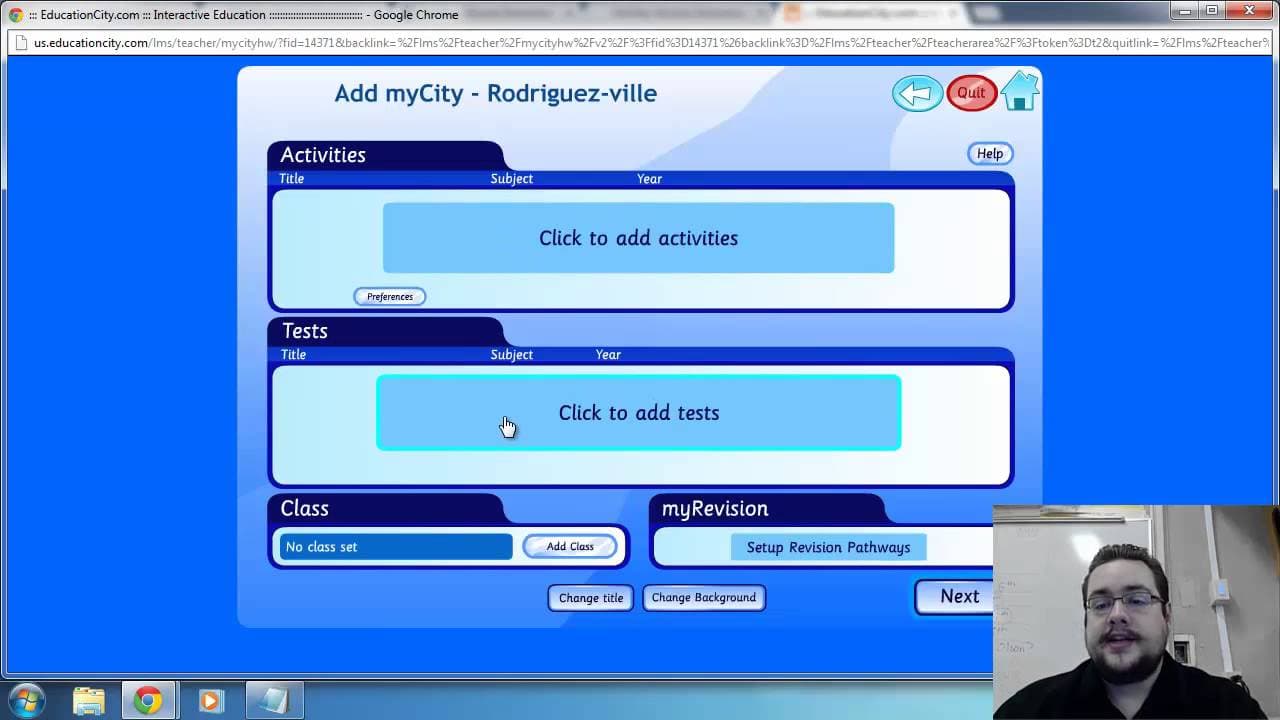1280x720 pixels.
Task: Click the page icon in address bar
Action: (x=21, y=43)
